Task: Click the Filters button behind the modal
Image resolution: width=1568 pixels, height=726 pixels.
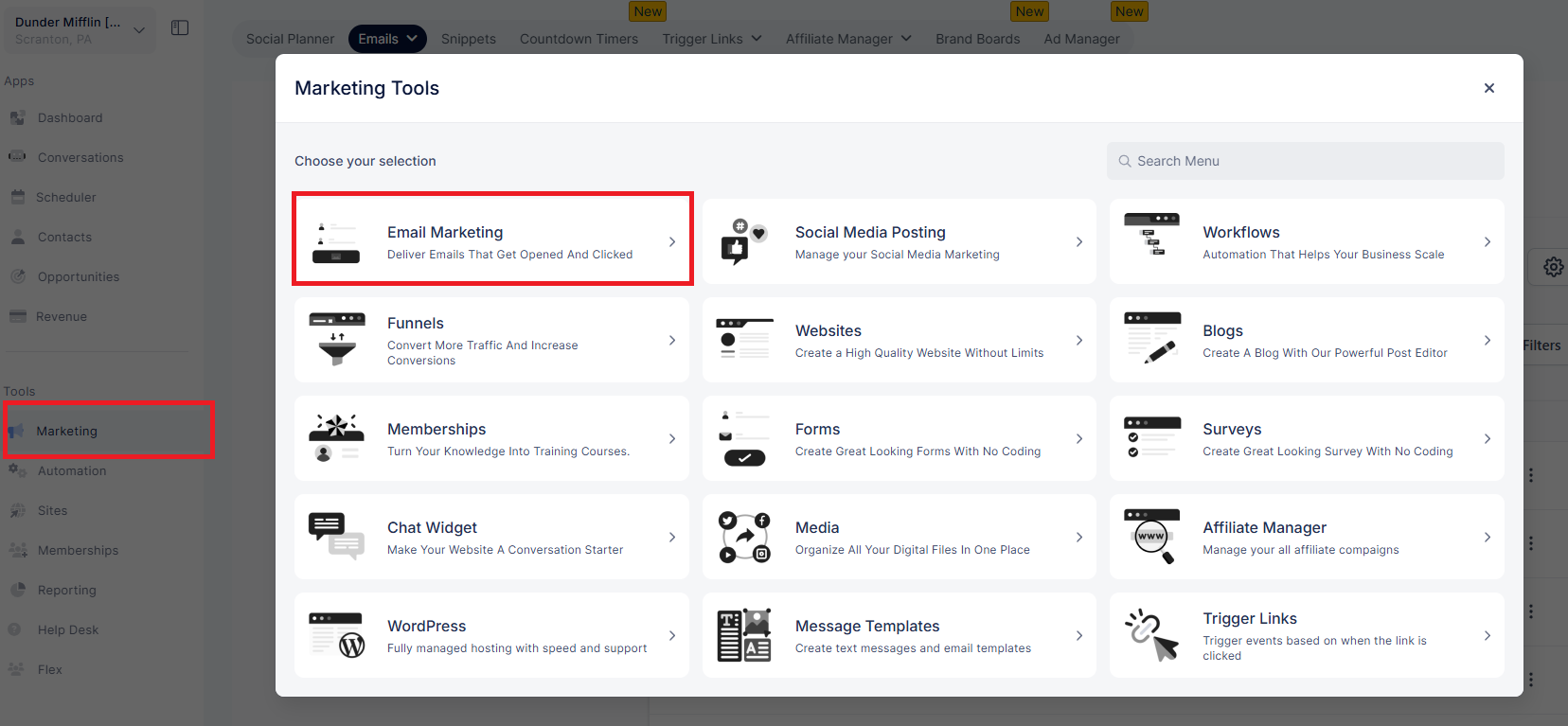Action: (x=1541, y=345)
